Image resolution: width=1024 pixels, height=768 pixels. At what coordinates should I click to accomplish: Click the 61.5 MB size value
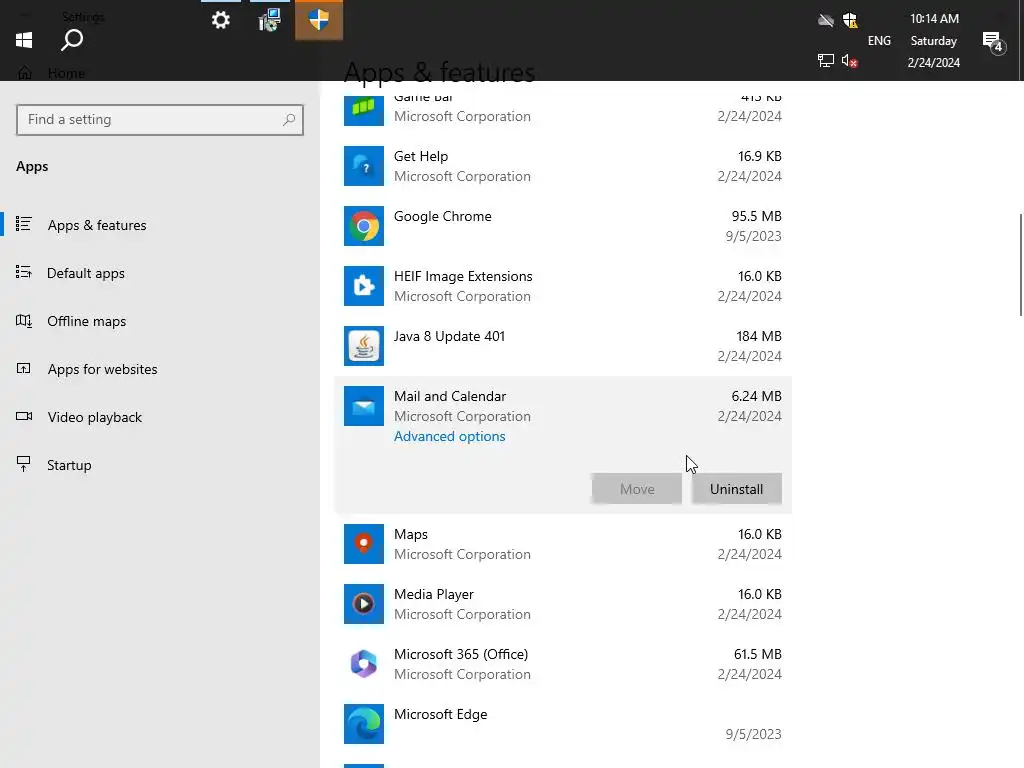click(x=758, y=654)
